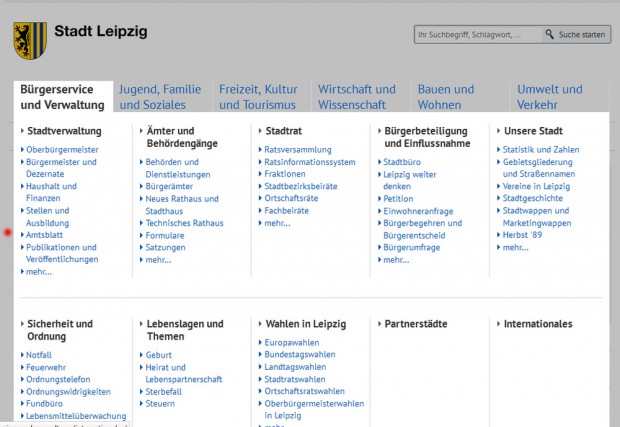Open Stellen und Ausbildung link
Viewport: 620px width, 427px height.
click(47, 217)
